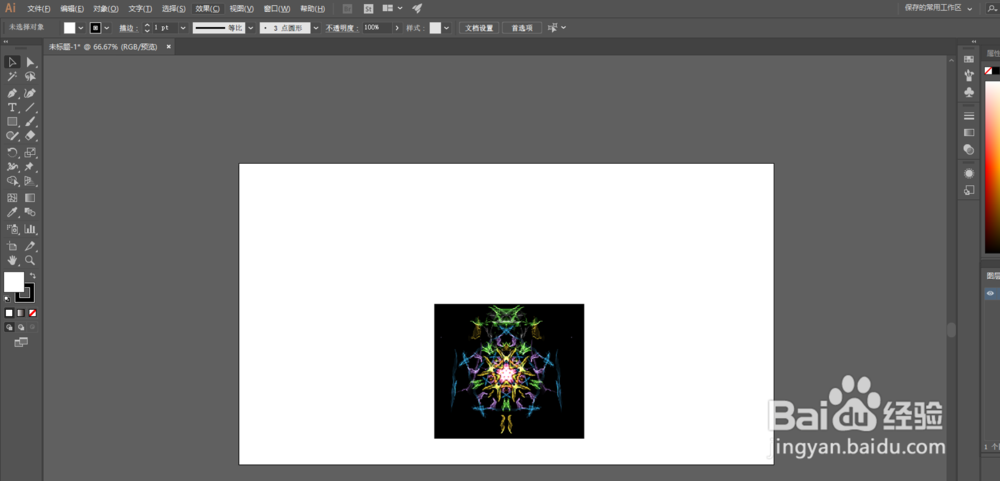The width and height of the screenshot is (1000, 481).
Task: Open the 窗口(W) menu
Action: [x=277, y=9]
